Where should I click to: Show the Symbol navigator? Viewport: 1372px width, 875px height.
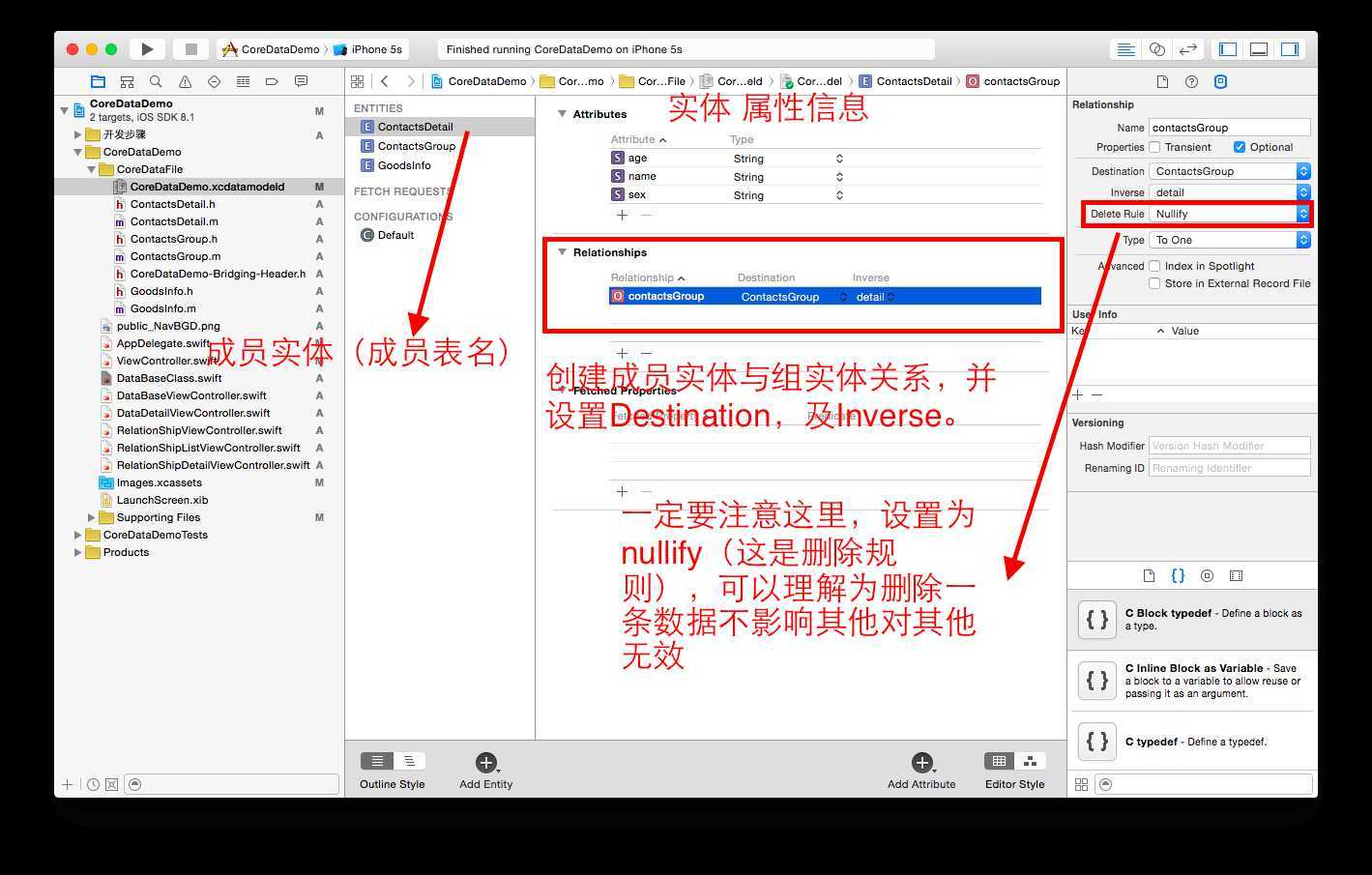pos(127,81)
